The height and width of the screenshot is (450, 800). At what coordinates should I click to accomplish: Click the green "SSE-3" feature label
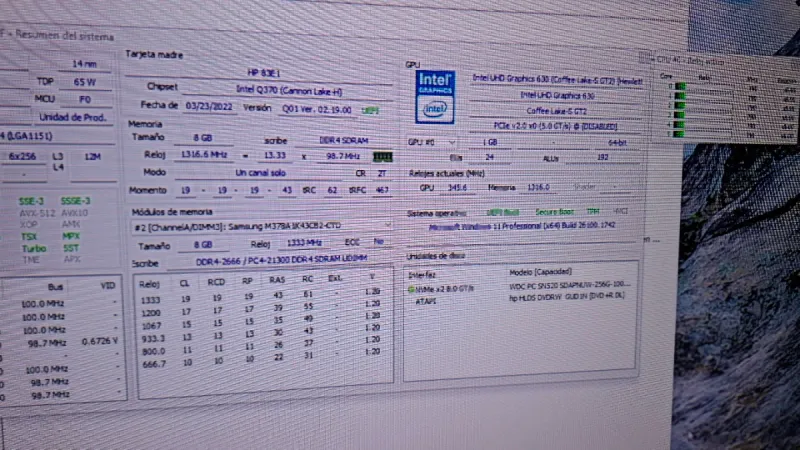31,201
